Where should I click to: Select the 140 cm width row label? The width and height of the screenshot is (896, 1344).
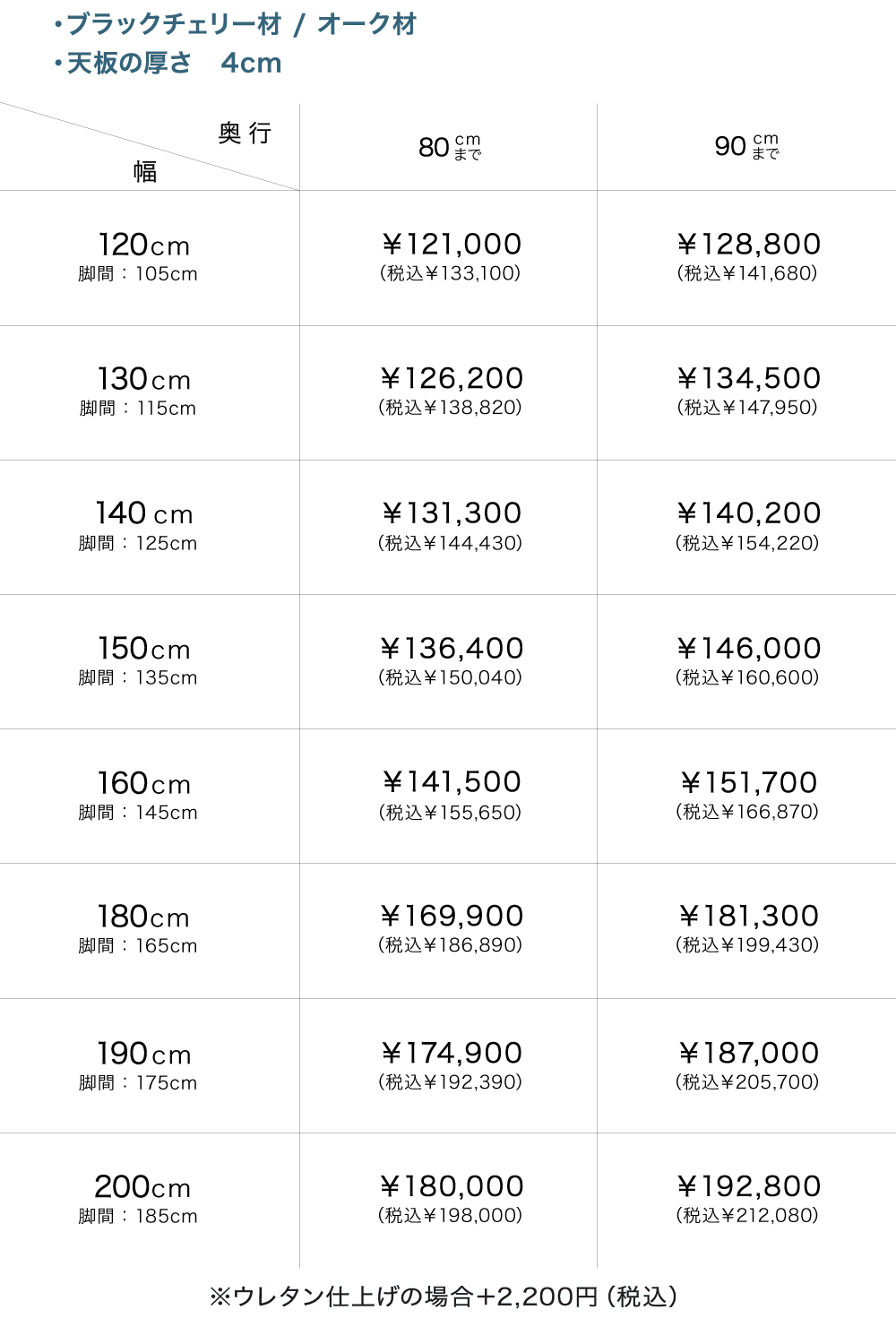(x=143, y=514)
